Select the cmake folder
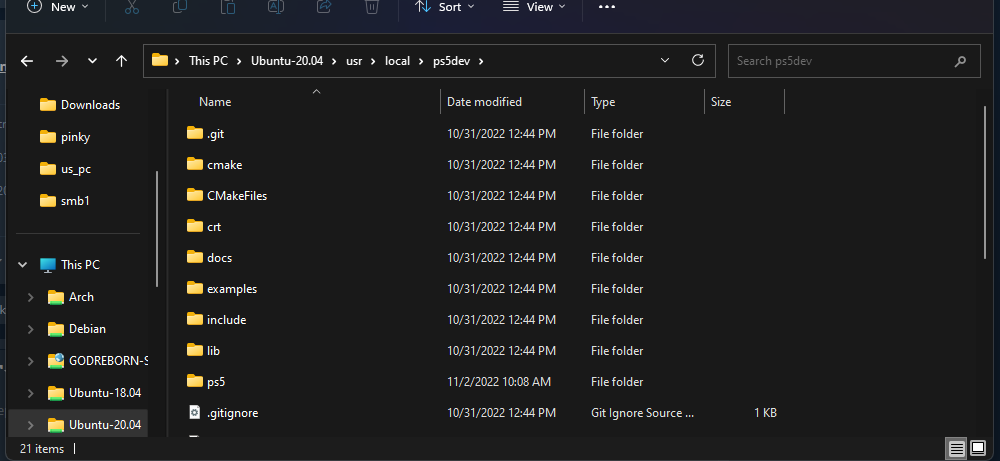The width and height of the screenshot is (1000, 461). (224, 165)
